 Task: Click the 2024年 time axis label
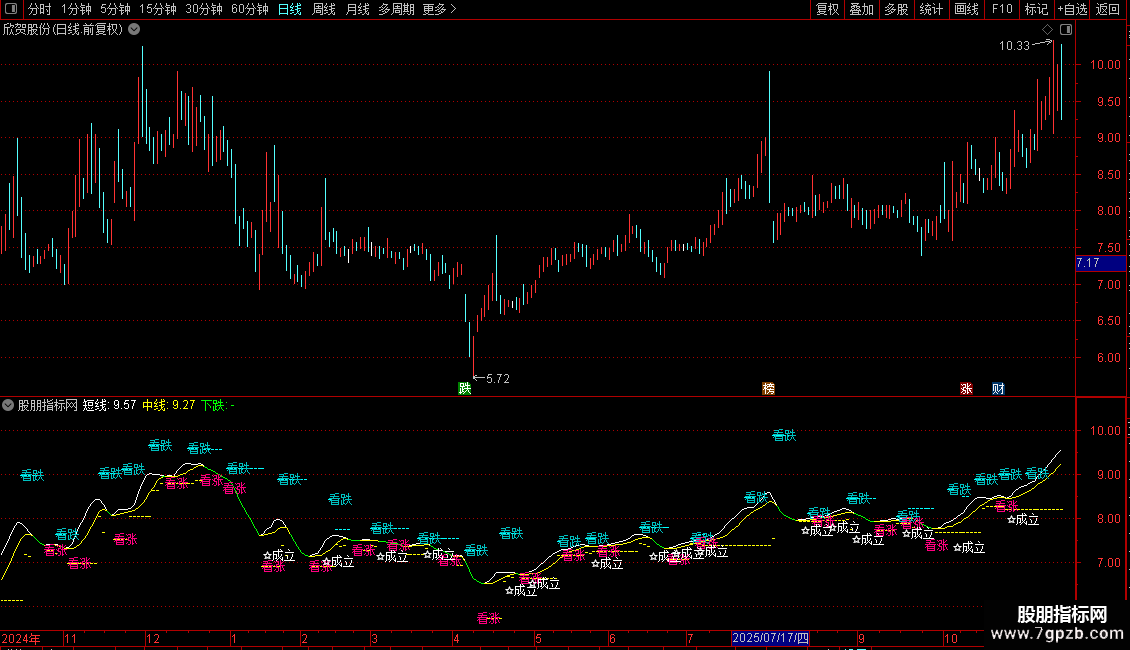[x=21, y=638]
